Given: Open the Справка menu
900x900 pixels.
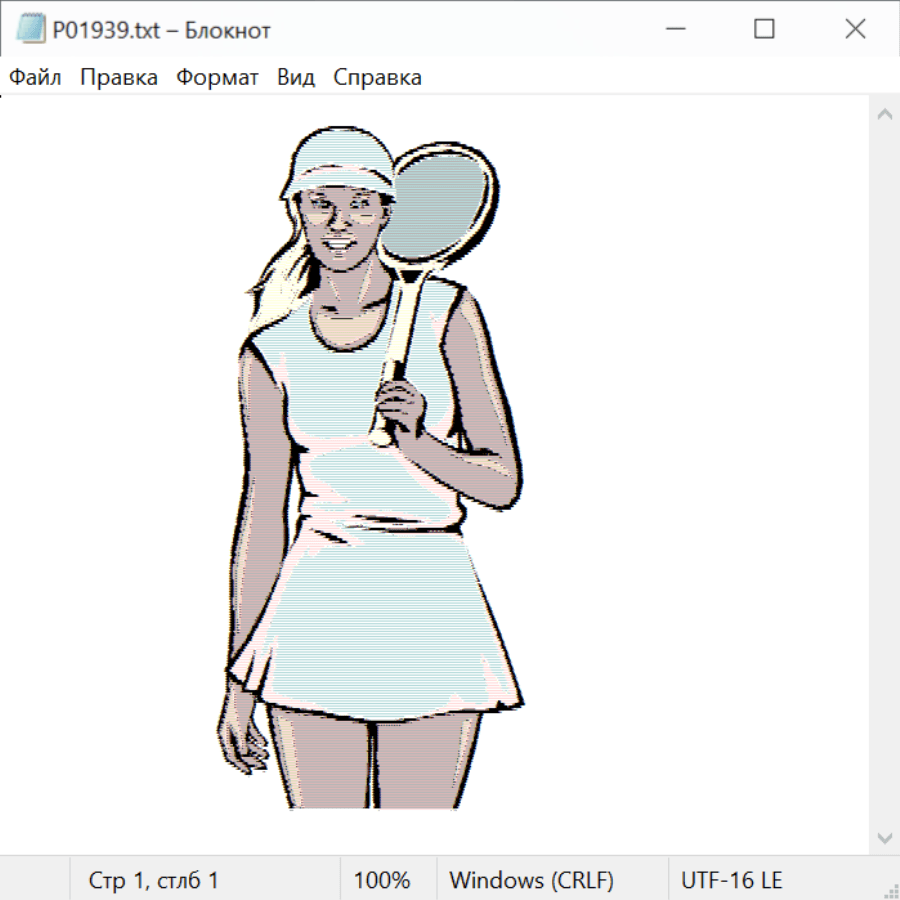Looking at the screenshot, I should (377, 78).
